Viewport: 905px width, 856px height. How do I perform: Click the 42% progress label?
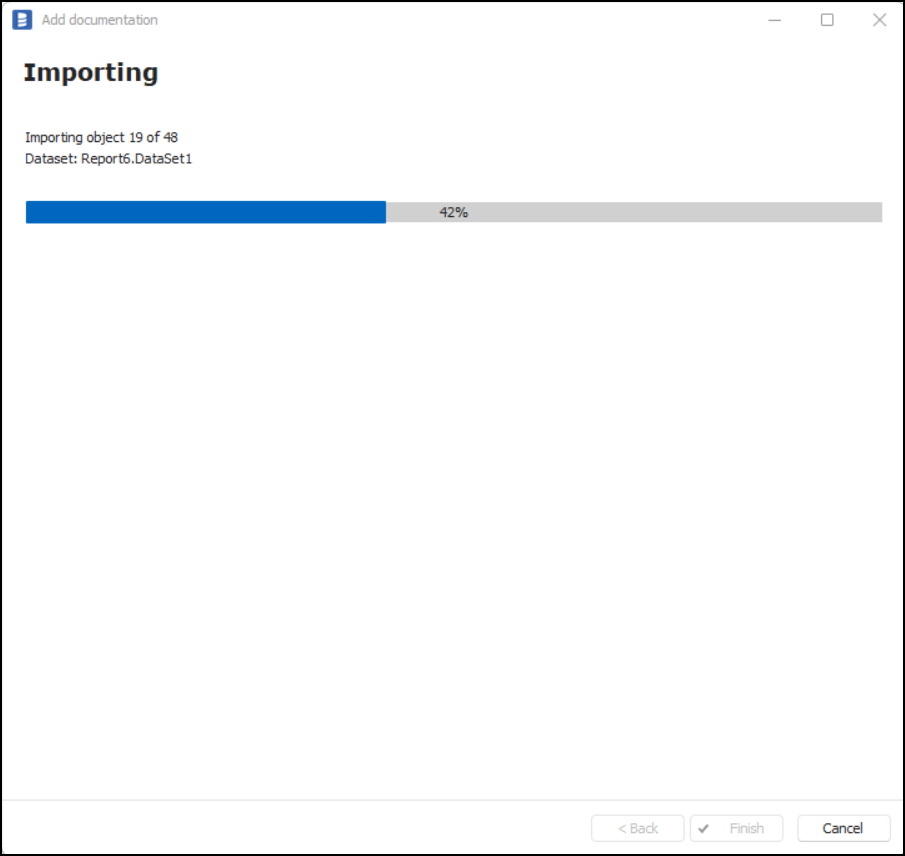(454, 212)
